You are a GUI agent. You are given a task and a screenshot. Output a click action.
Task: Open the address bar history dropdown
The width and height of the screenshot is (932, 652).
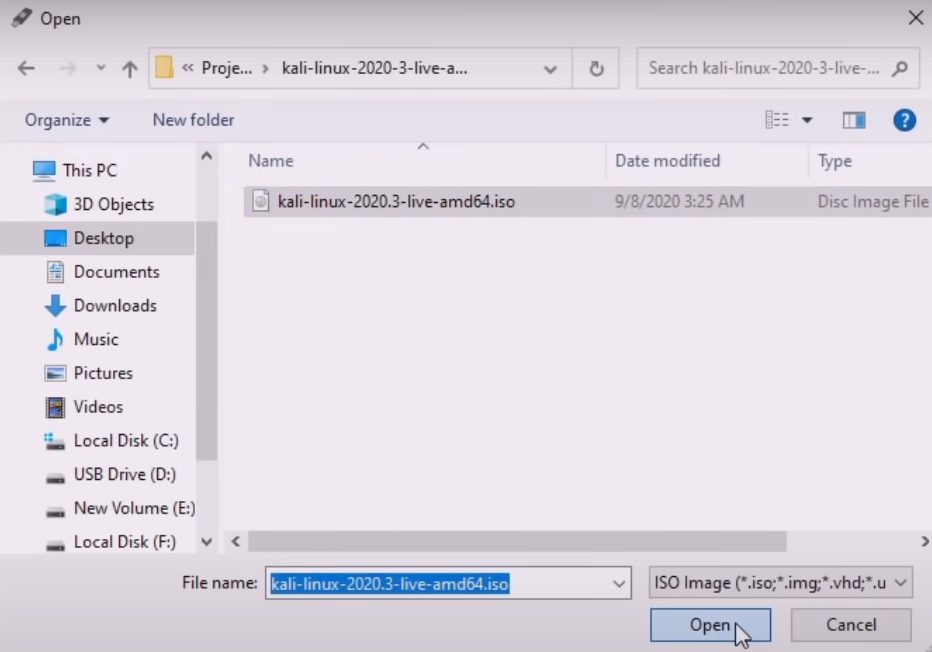coord(550,69)
